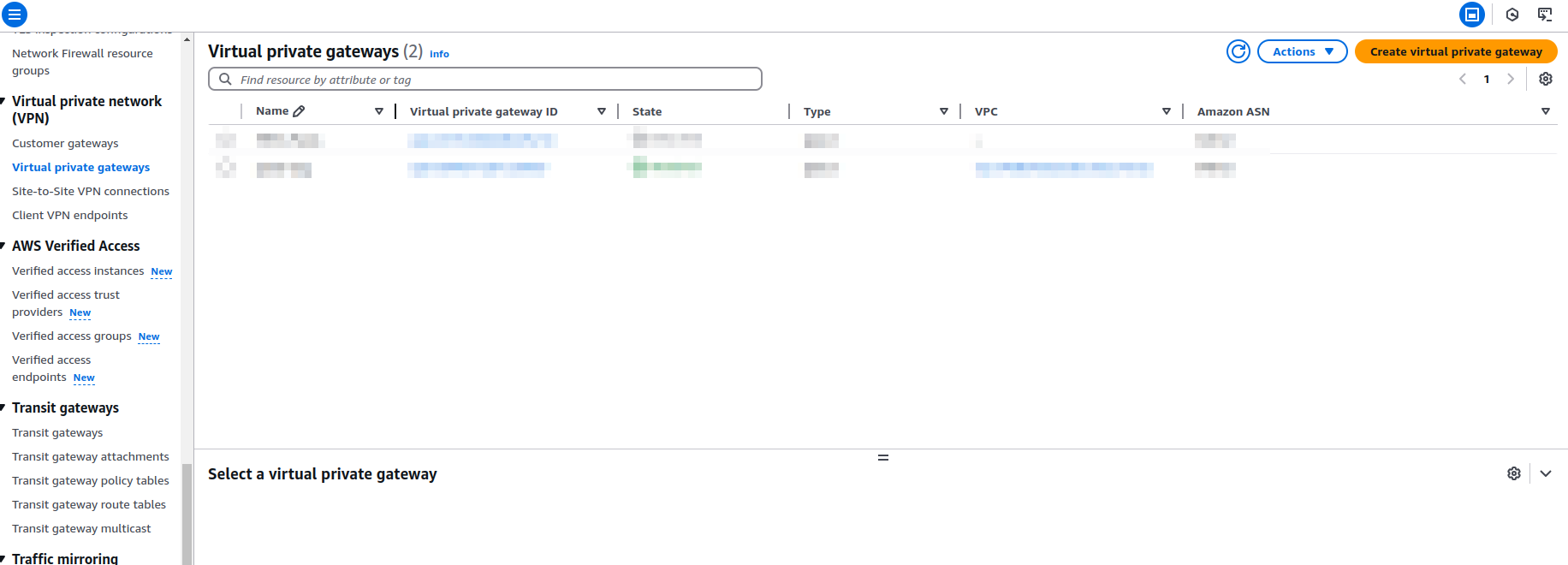
Task: Sort by Amazon ASN column arrow
Action: pyautogui.click(x=1546, y=111)
